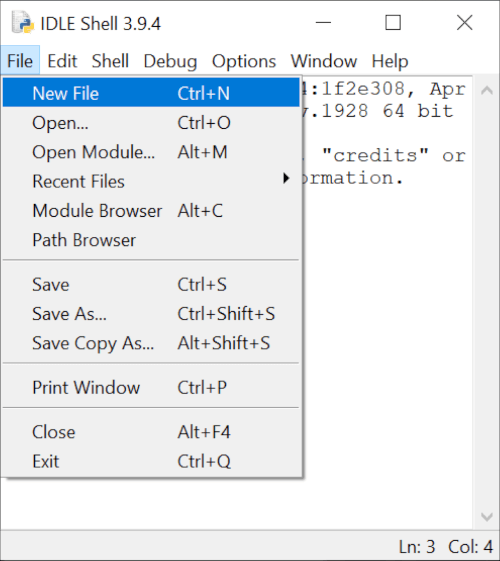The height and width of the screenshot is (561, 500).
Task: Expand the Recent Files submenu arrow
Action: pos(286,178)
